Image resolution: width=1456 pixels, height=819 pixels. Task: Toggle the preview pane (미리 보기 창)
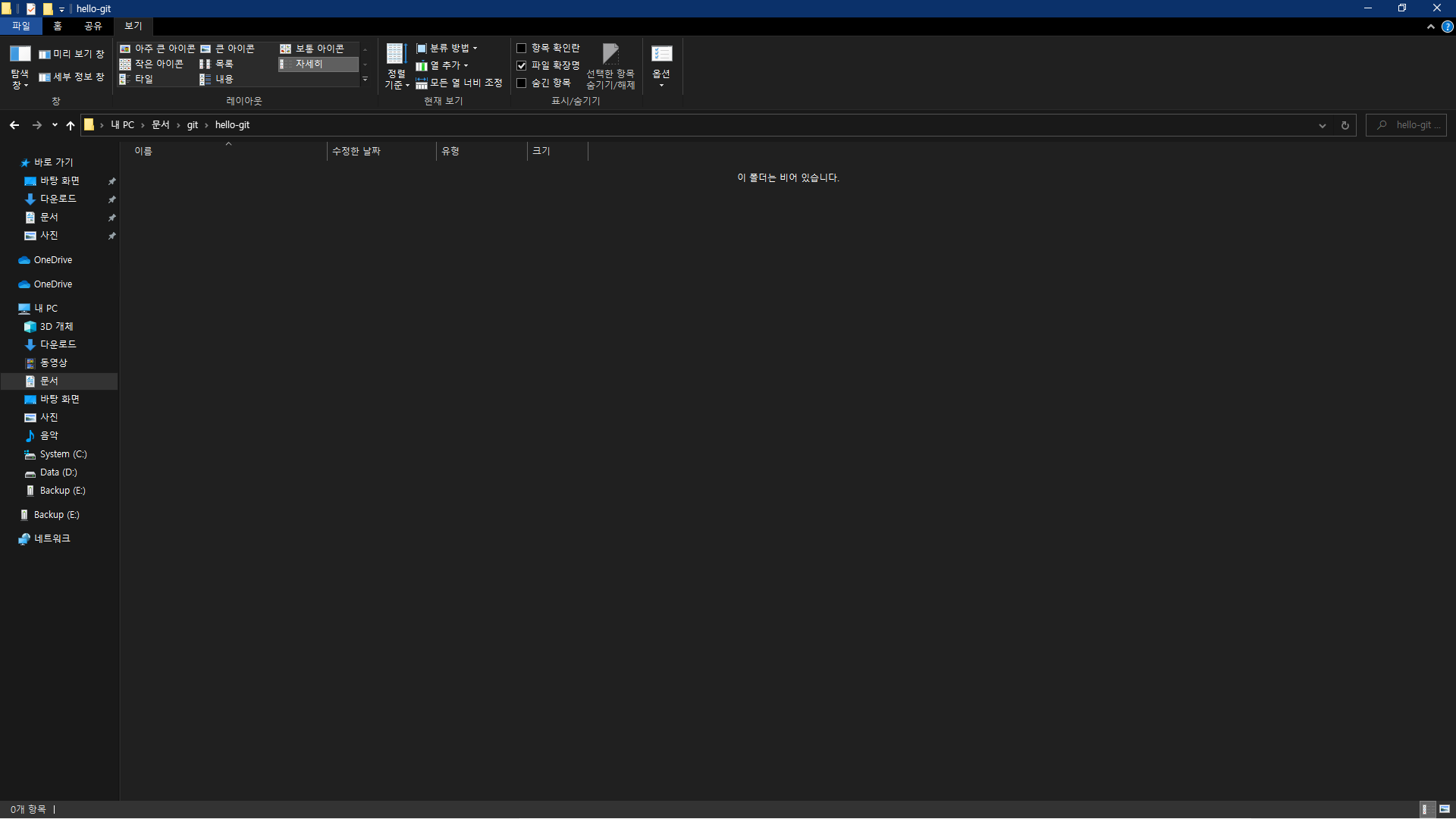[72, 54]
